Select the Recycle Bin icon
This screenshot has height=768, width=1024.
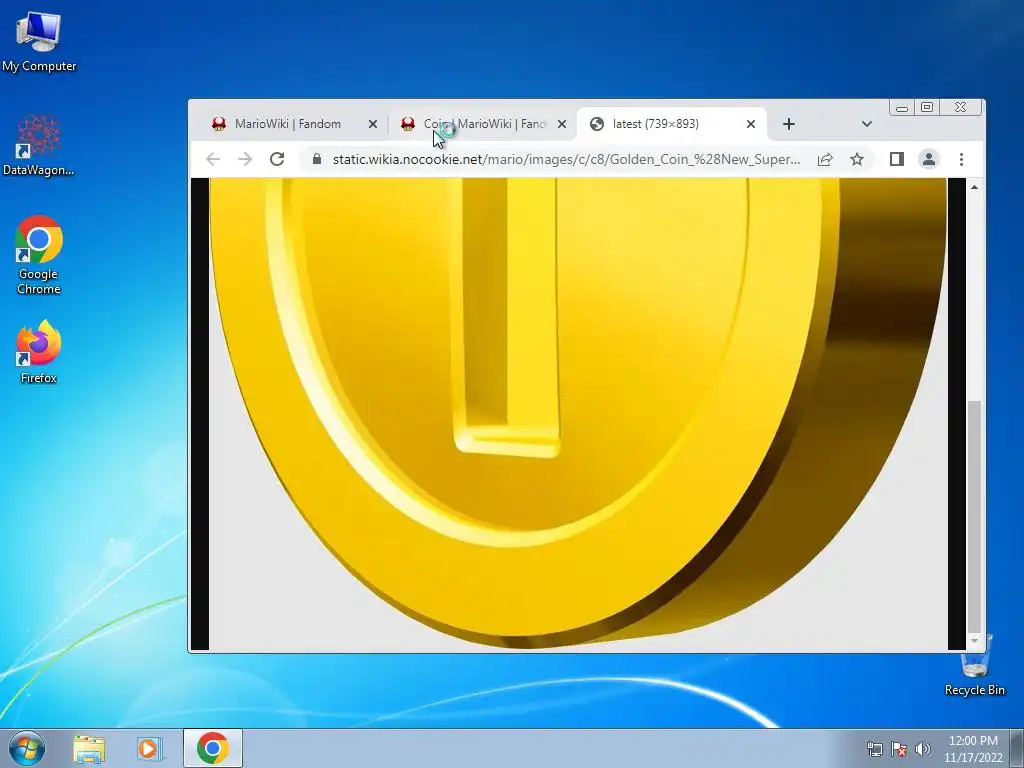(974, 664)
